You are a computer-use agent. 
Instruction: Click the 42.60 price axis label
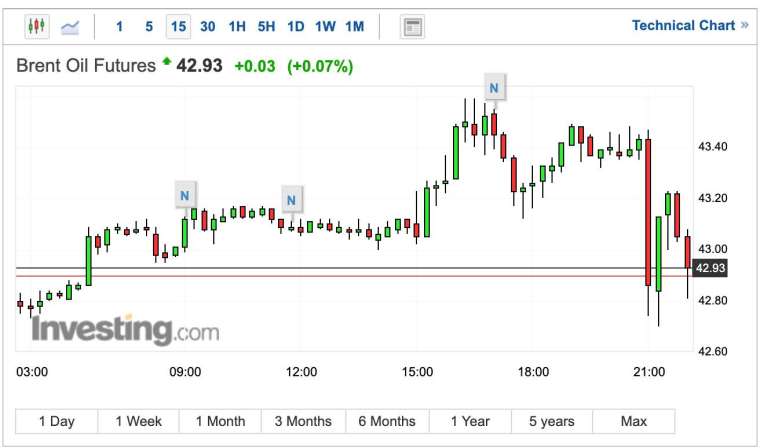(712, 351)
